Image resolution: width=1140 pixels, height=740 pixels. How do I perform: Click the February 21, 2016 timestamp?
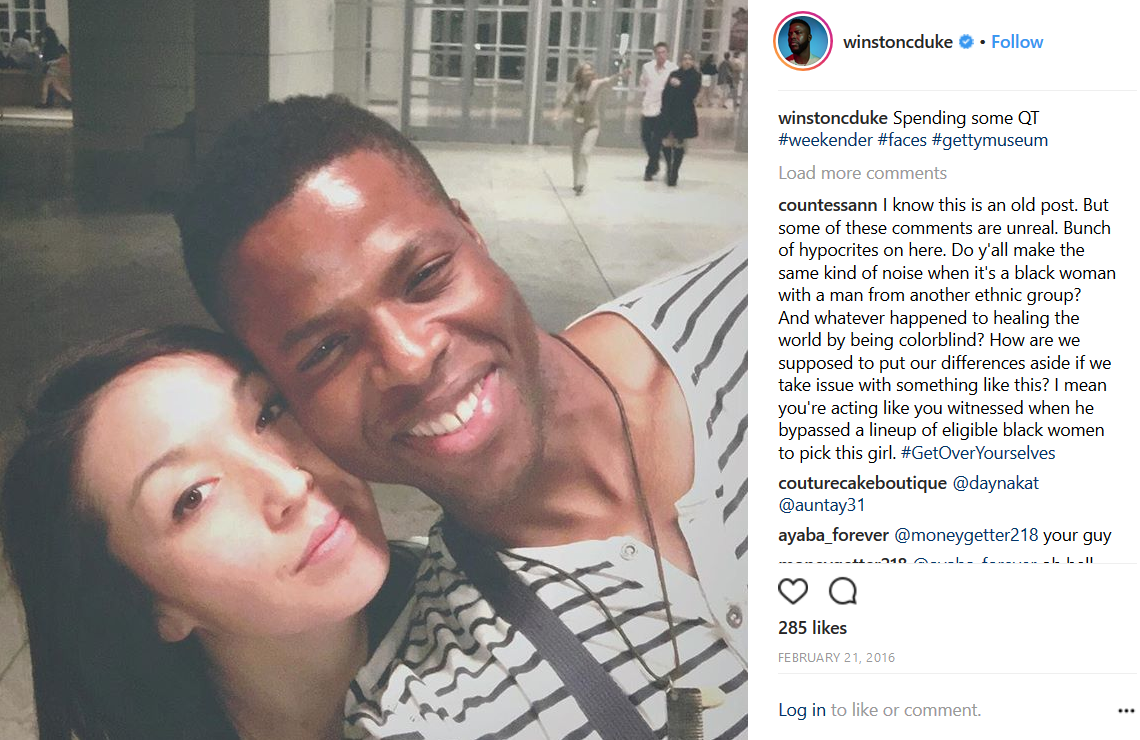tap(836, 658)
